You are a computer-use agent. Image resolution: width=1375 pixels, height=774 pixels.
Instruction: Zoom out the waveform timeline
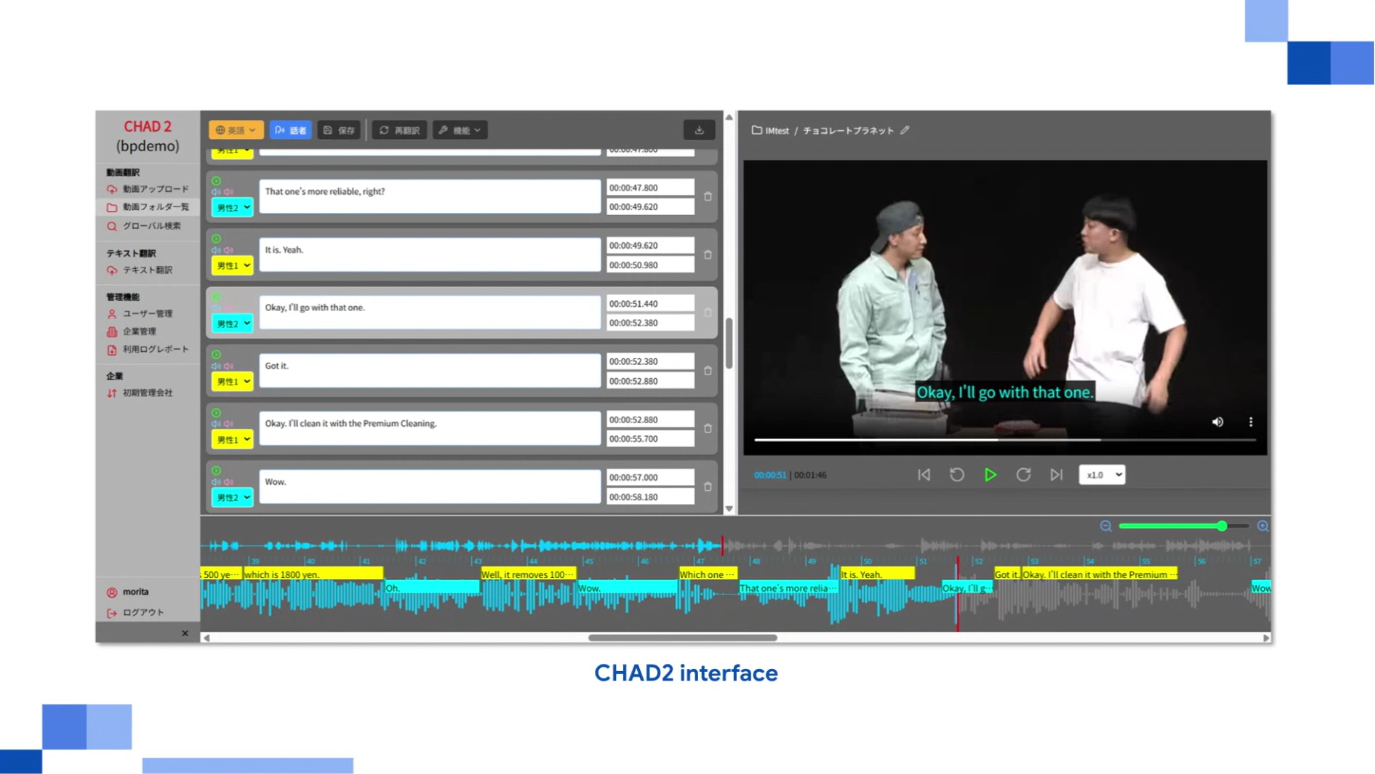pos(1106,526)
